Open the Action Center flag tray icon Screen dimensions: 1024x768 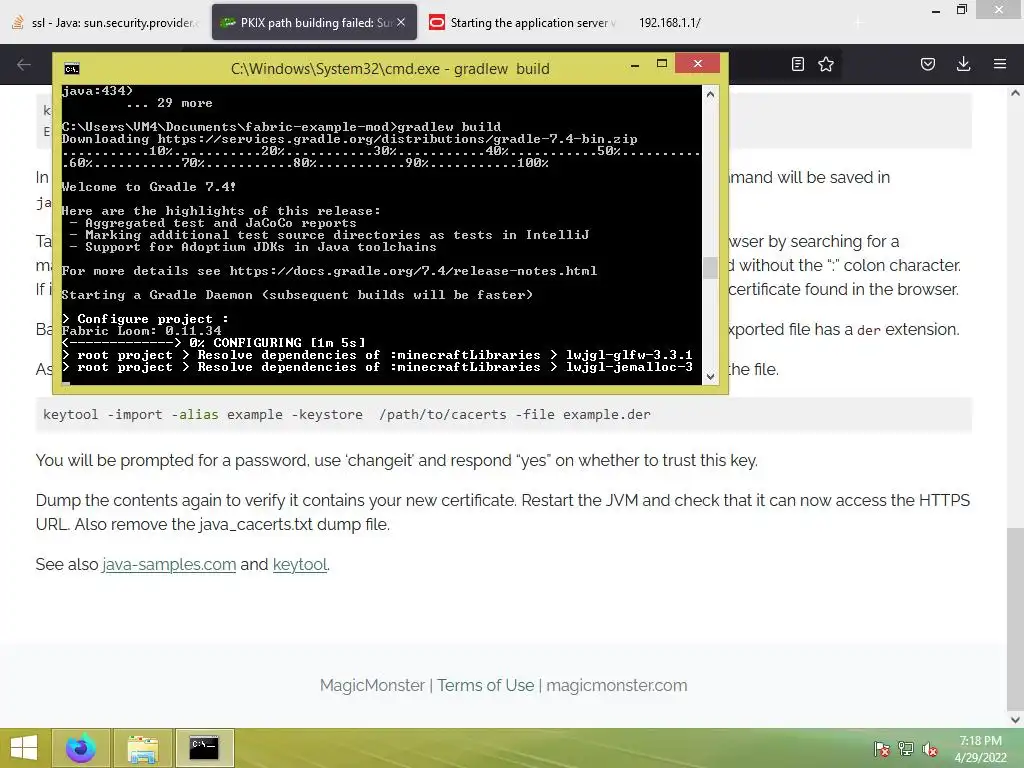(882, 749)
